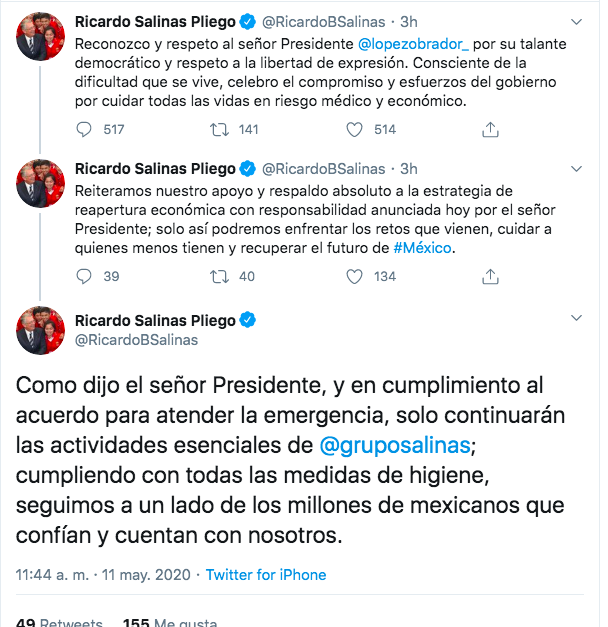Open the first tweet's more options chevron
This screenshot has width=608, height=627.
click(x=576, y=22)
